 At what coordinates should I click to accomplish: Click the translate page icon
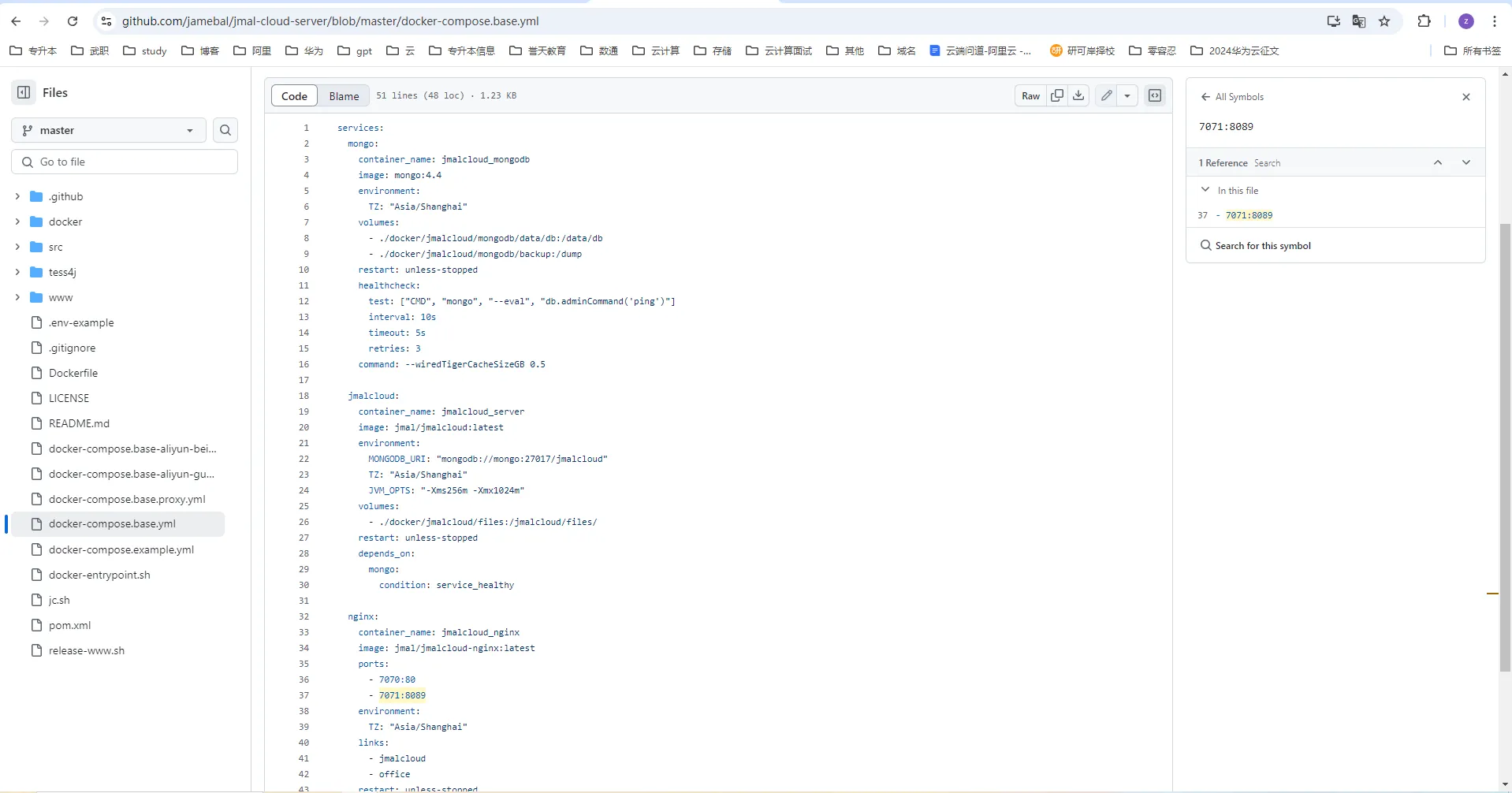[1359, 21]
